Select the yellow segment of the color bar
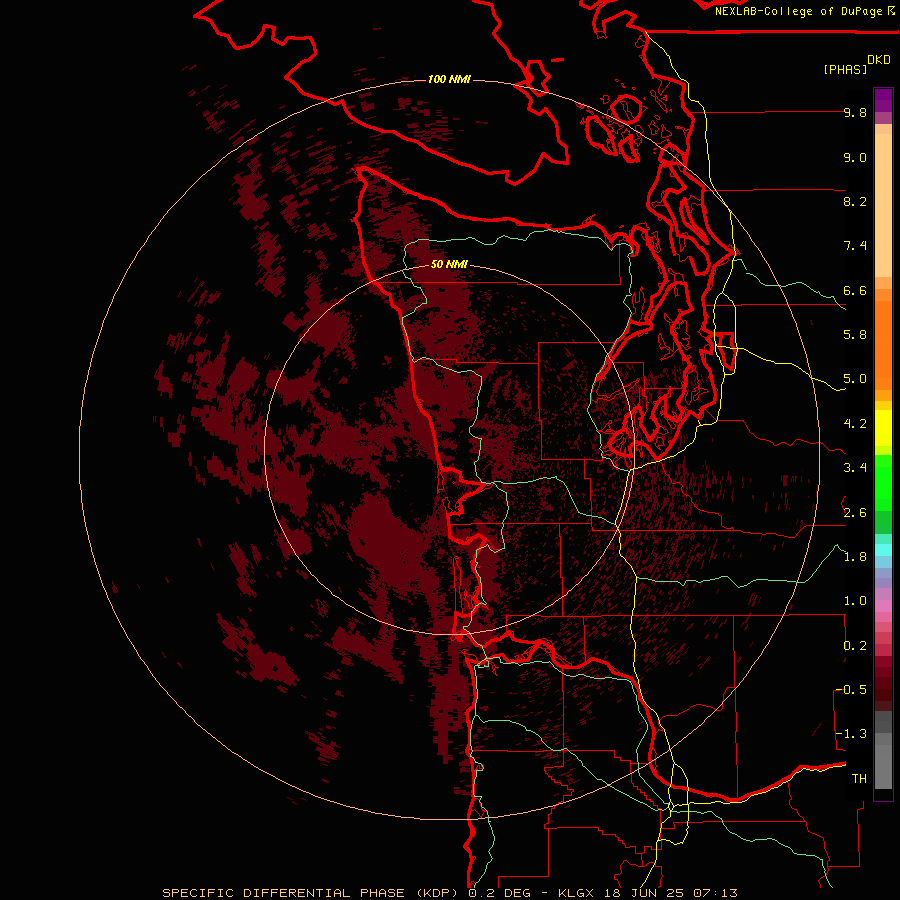The height and width of the screenshot is (900, 900). pos(883,428)
